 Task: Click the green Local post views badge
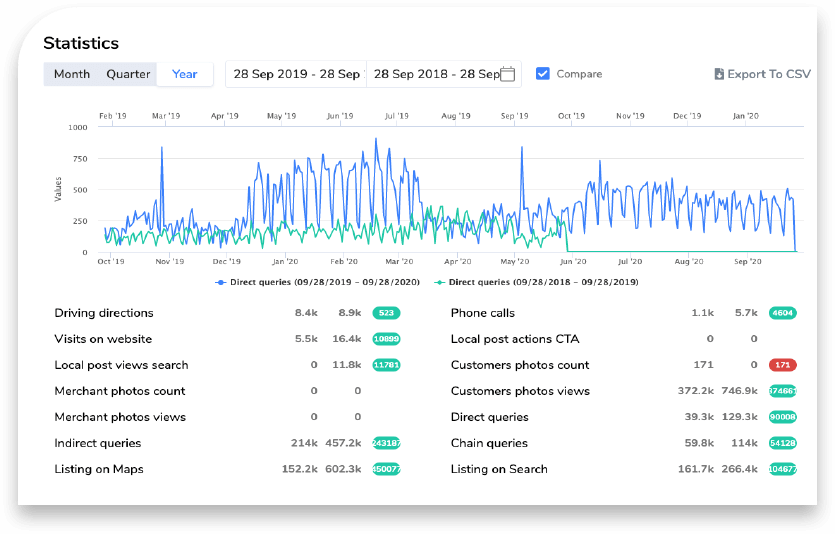click(385, 365)
